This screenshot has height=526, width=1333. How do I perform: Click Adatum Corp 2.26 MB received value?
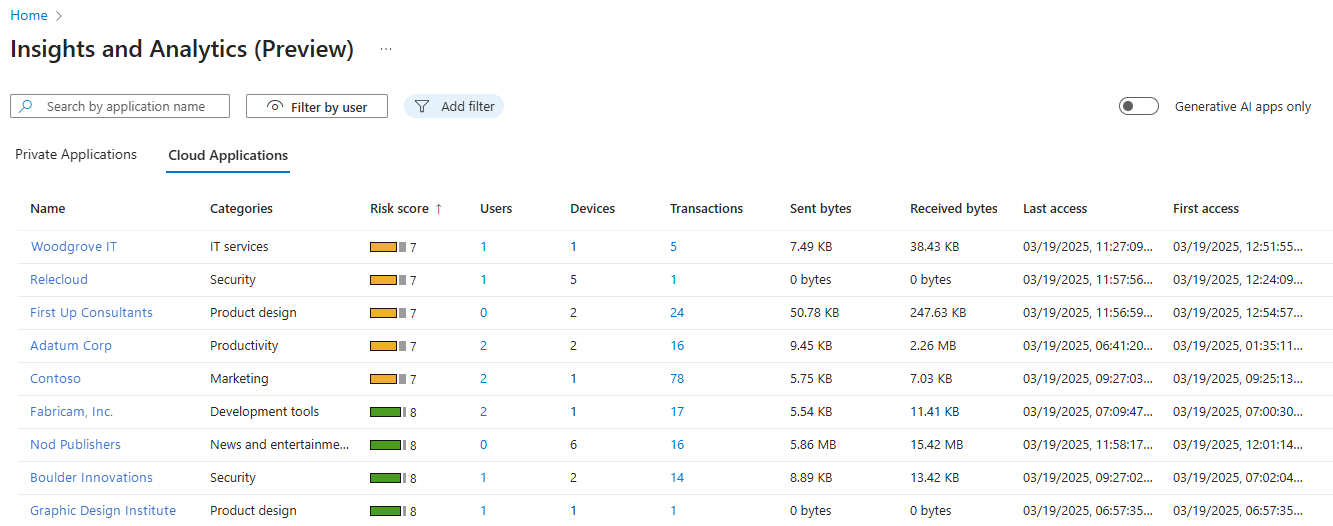932,346
